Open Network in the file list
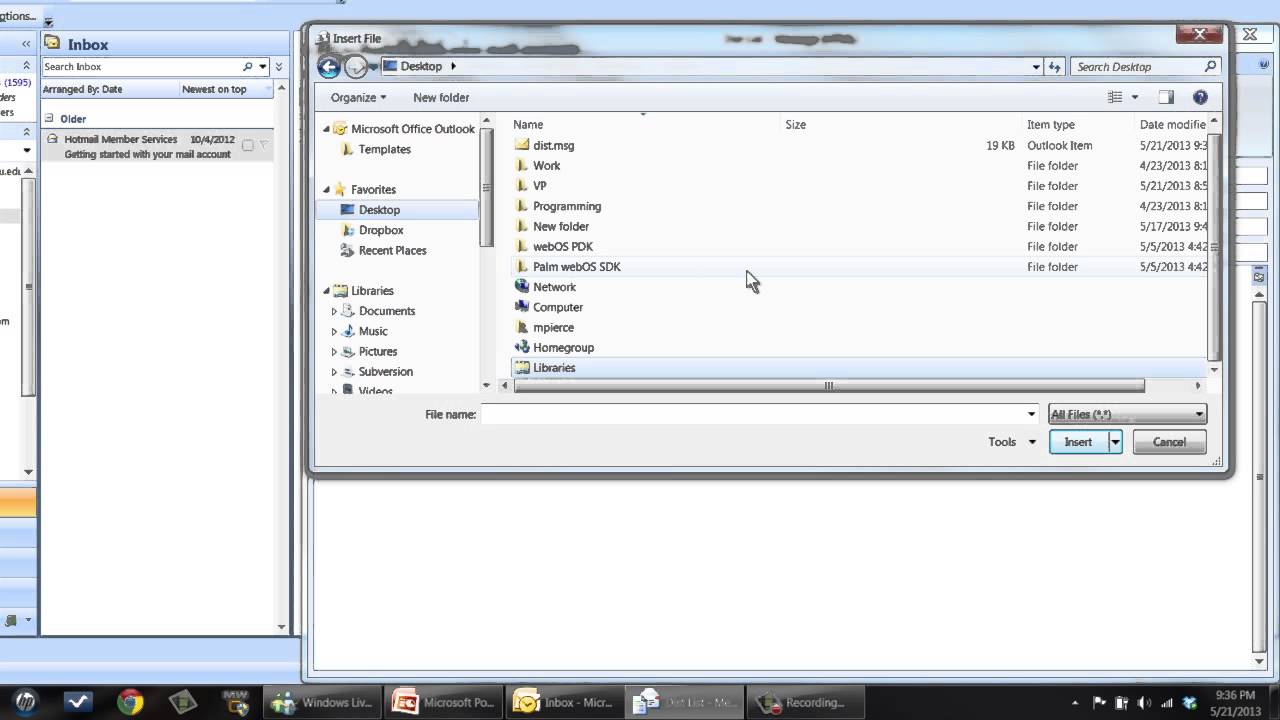The width and height of the screenshot is (1280, 720). pos(554,287)
